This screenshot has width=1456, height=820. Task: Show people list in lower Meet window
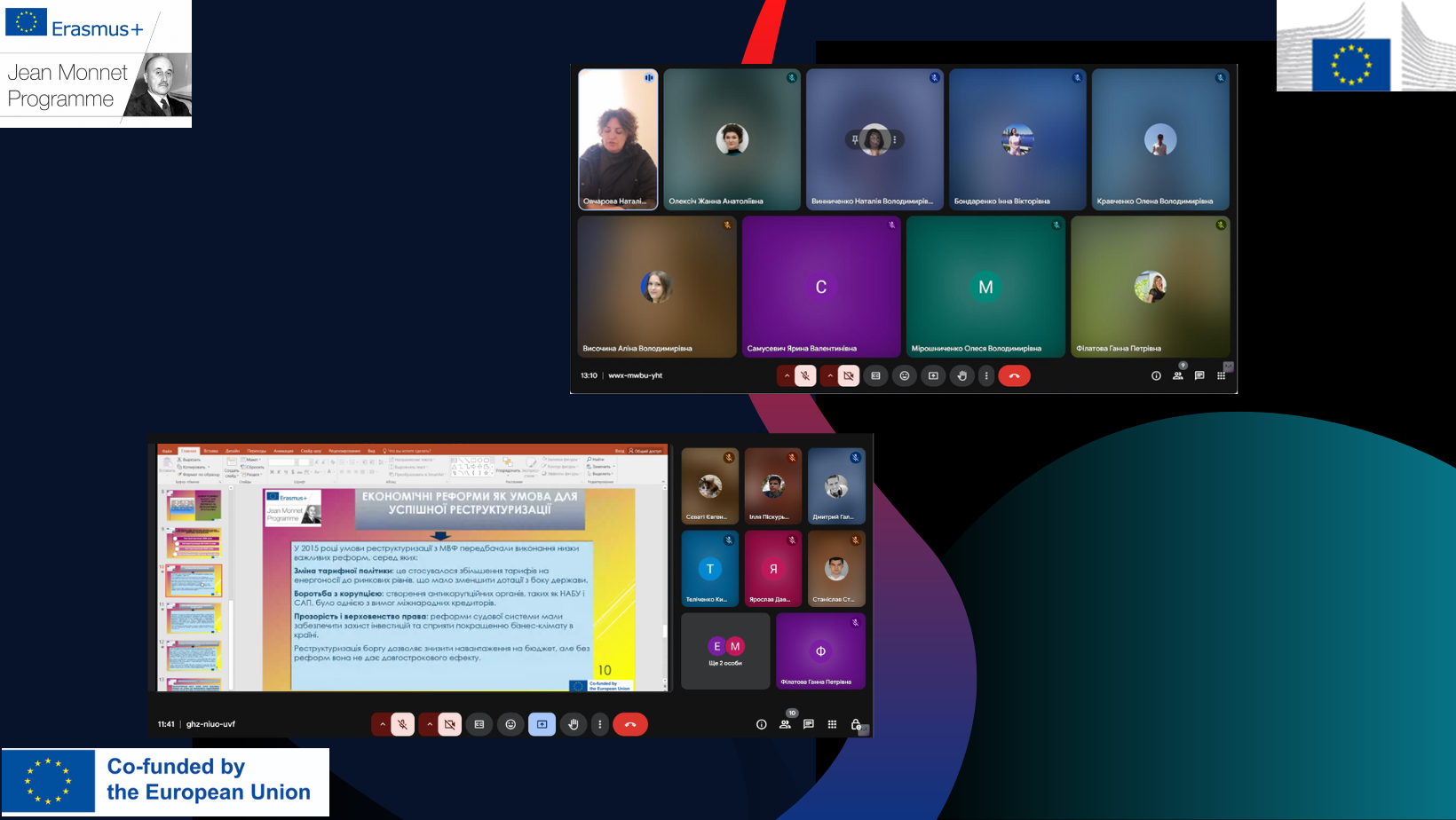tap(785, 724)
